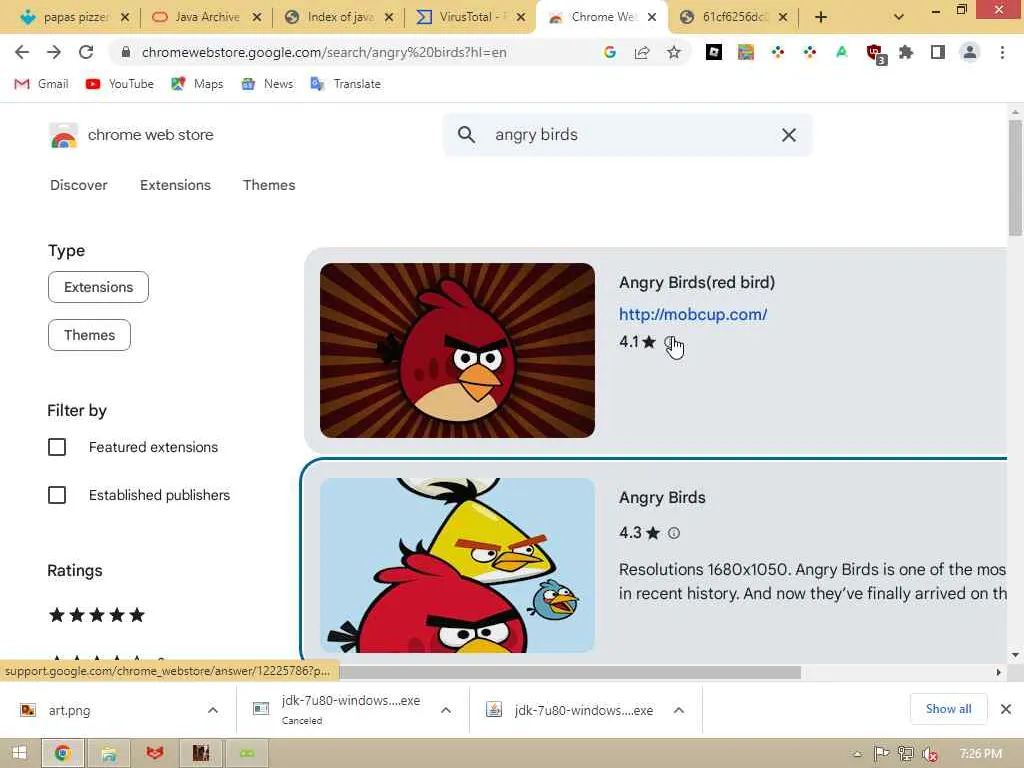Select the five star rating filter
Viewport: 1024px width, 768px height.
click(x=97, y=615)
